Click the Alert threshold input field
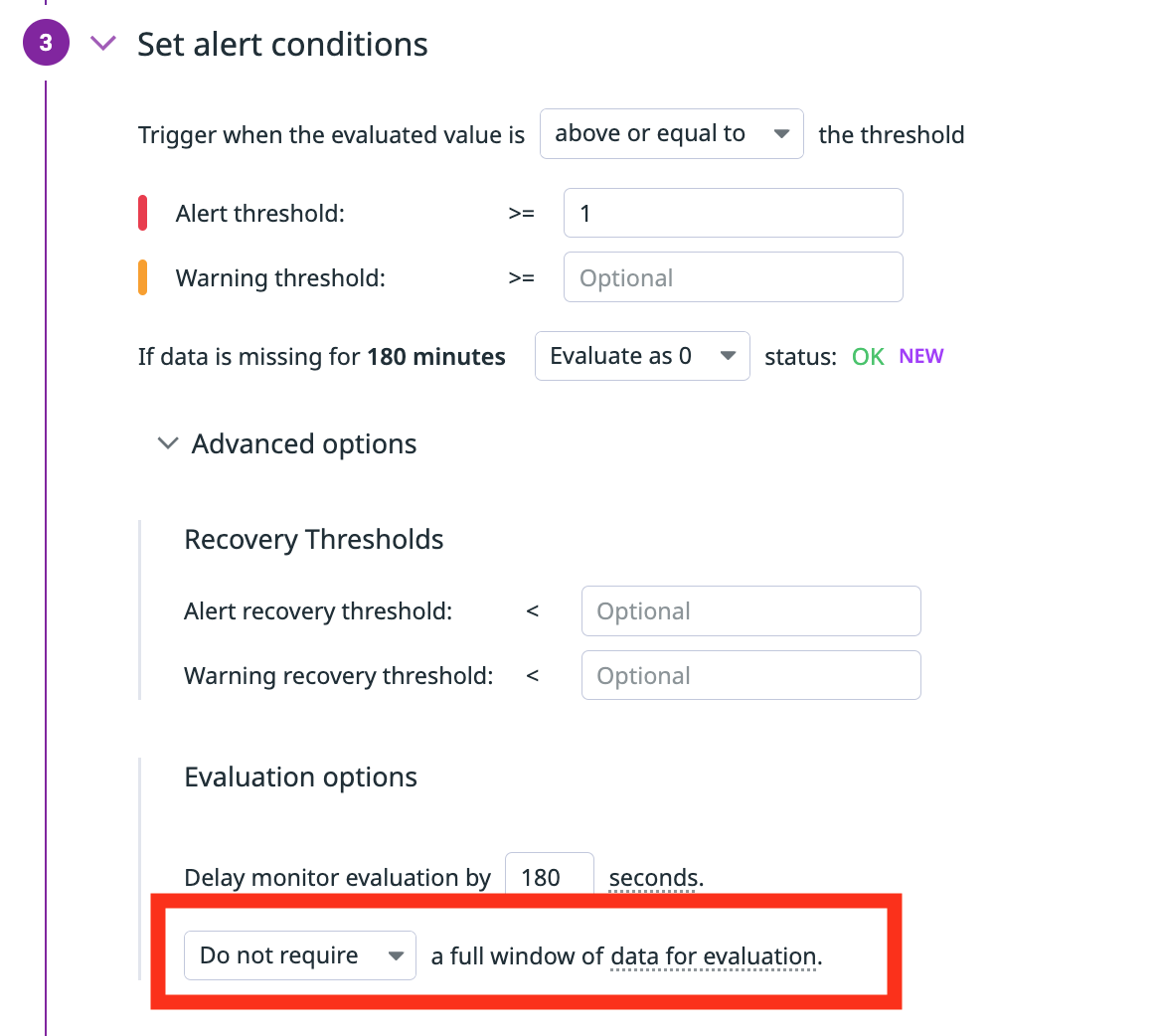This screenshot has width=1159, height=1036. pyautogui.click(x=733, y=213)
